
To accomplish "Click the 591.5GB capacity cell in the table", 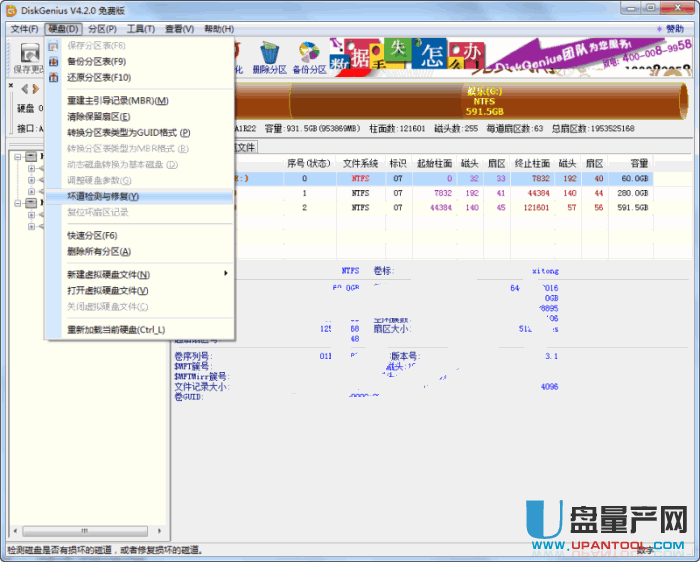I will pos(633,208).
